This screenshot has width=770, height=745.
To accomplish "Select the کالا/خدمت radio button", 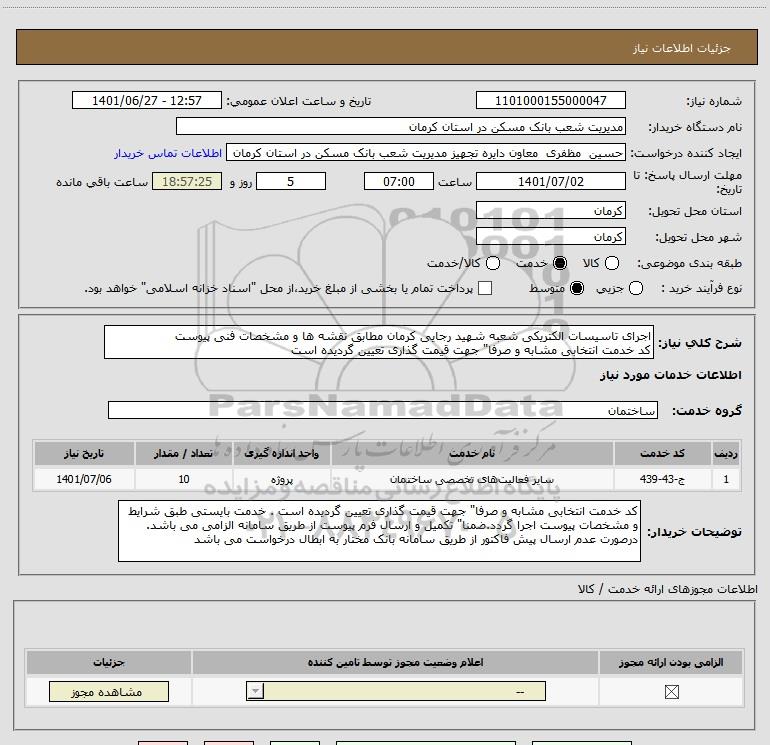I will [493, 263].
